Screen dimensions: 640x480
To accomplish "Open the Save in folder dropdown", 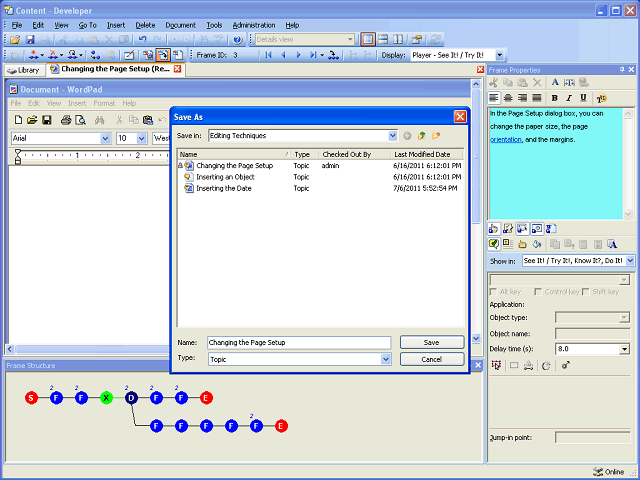I will 392,136.
